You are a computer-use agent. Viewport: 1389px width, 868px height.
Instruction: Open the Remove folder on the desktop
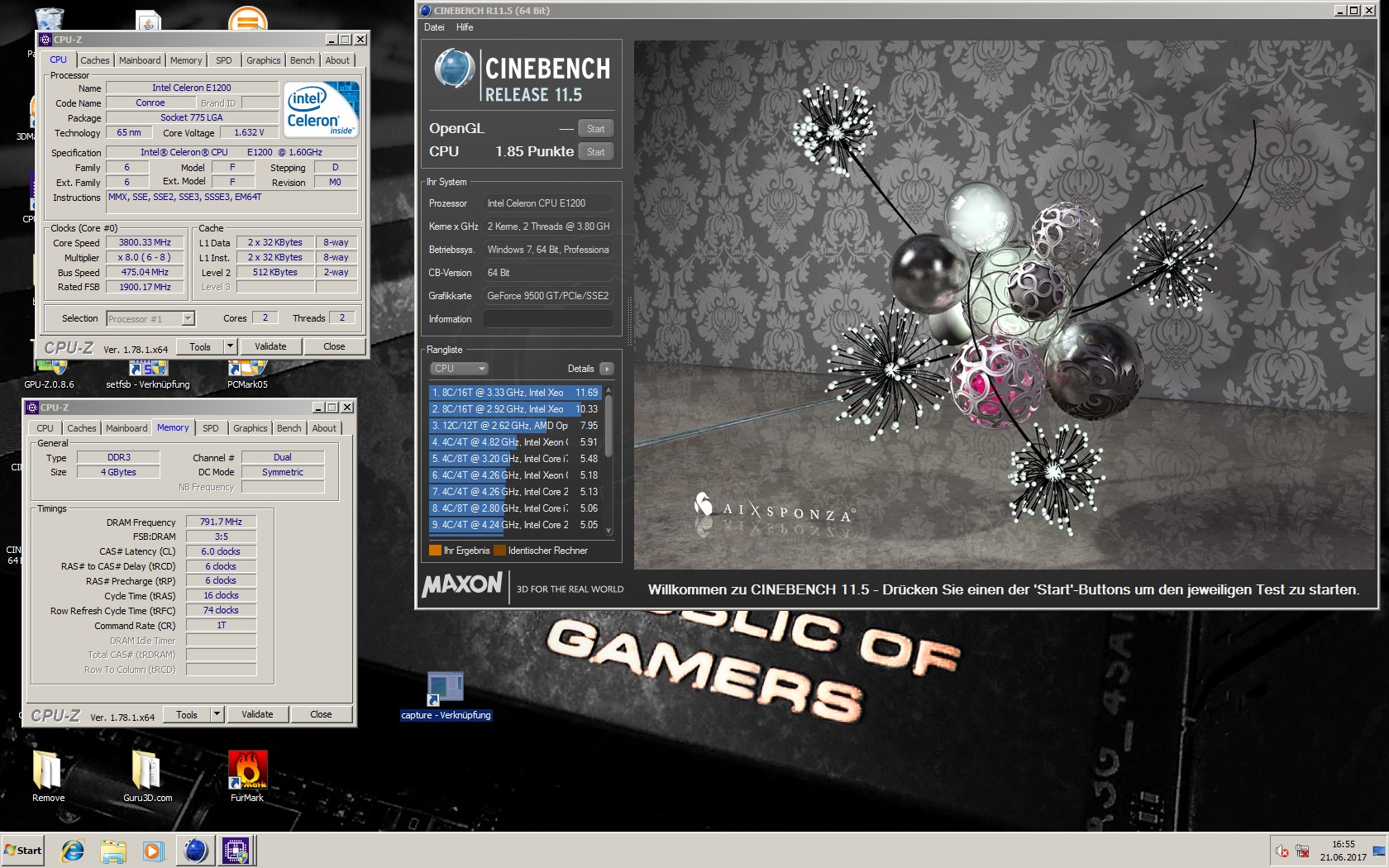tap(48, 775)
